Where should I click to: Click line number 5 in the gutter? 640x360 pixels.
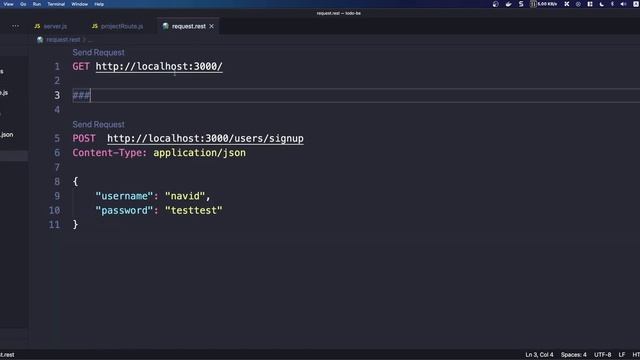57,138
